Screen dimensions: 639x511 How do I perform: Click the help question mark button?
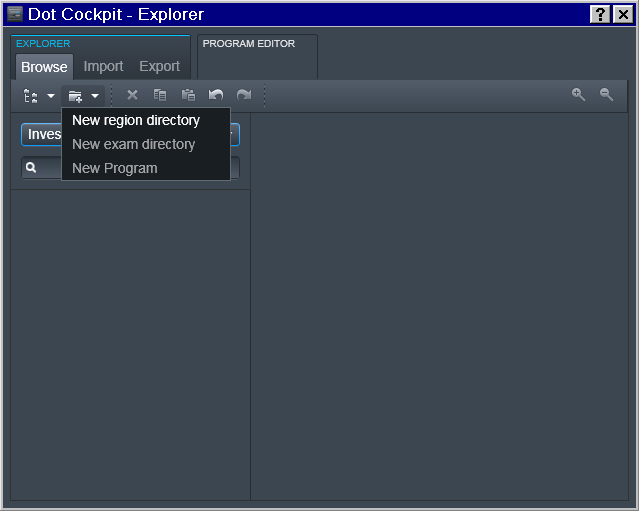click(x=600, y=15)
